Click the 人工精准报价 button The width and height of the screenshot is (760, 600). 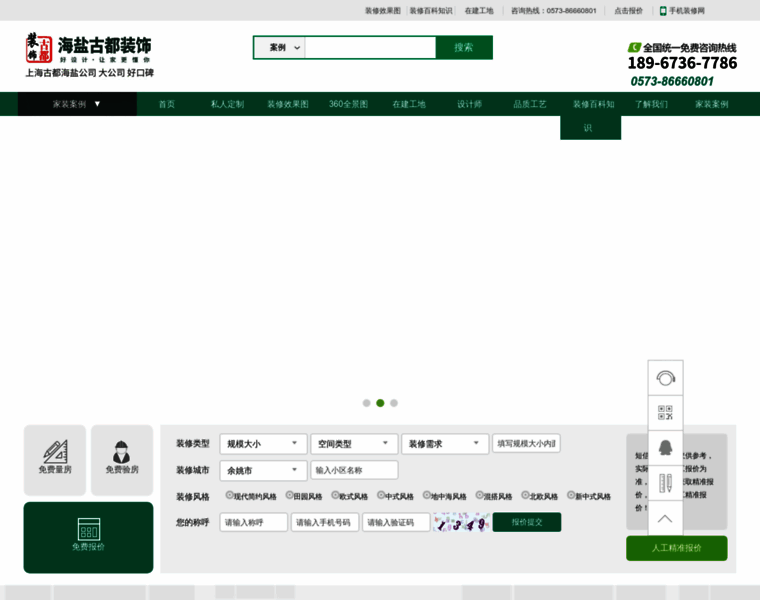tap(677, 548)
